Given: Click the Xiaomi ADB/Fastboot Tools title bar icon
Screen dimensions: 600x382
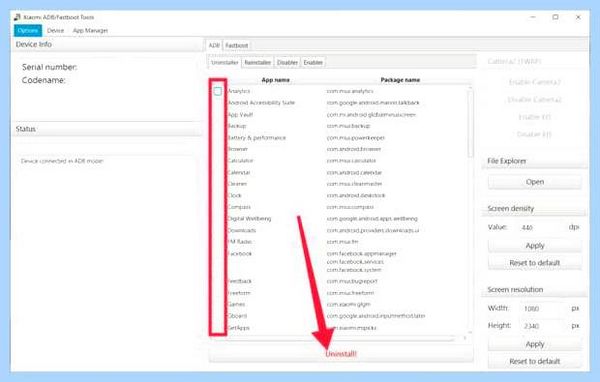Looking at the screenshot, I should [x=17, y=17].
